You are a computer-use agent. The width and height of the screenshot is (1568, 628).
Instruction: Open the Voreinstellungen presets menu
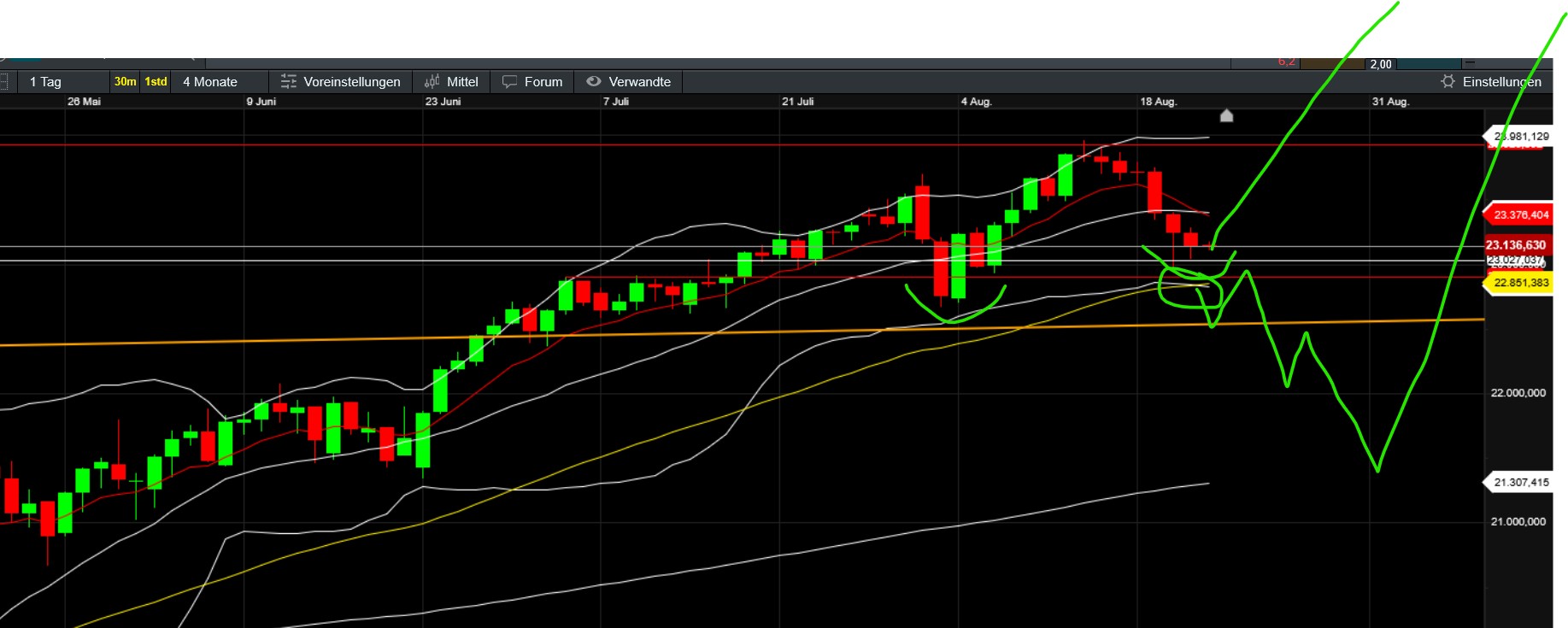coord(340,82)
